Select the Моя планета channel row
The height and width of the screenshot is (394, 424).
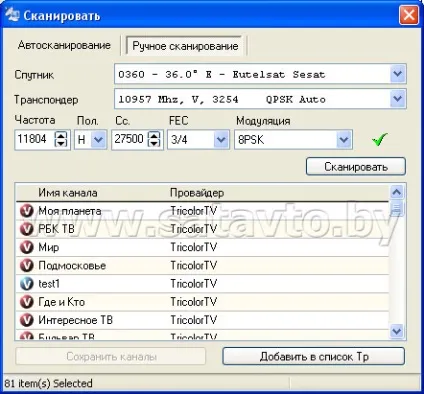(x=202, y=211)
